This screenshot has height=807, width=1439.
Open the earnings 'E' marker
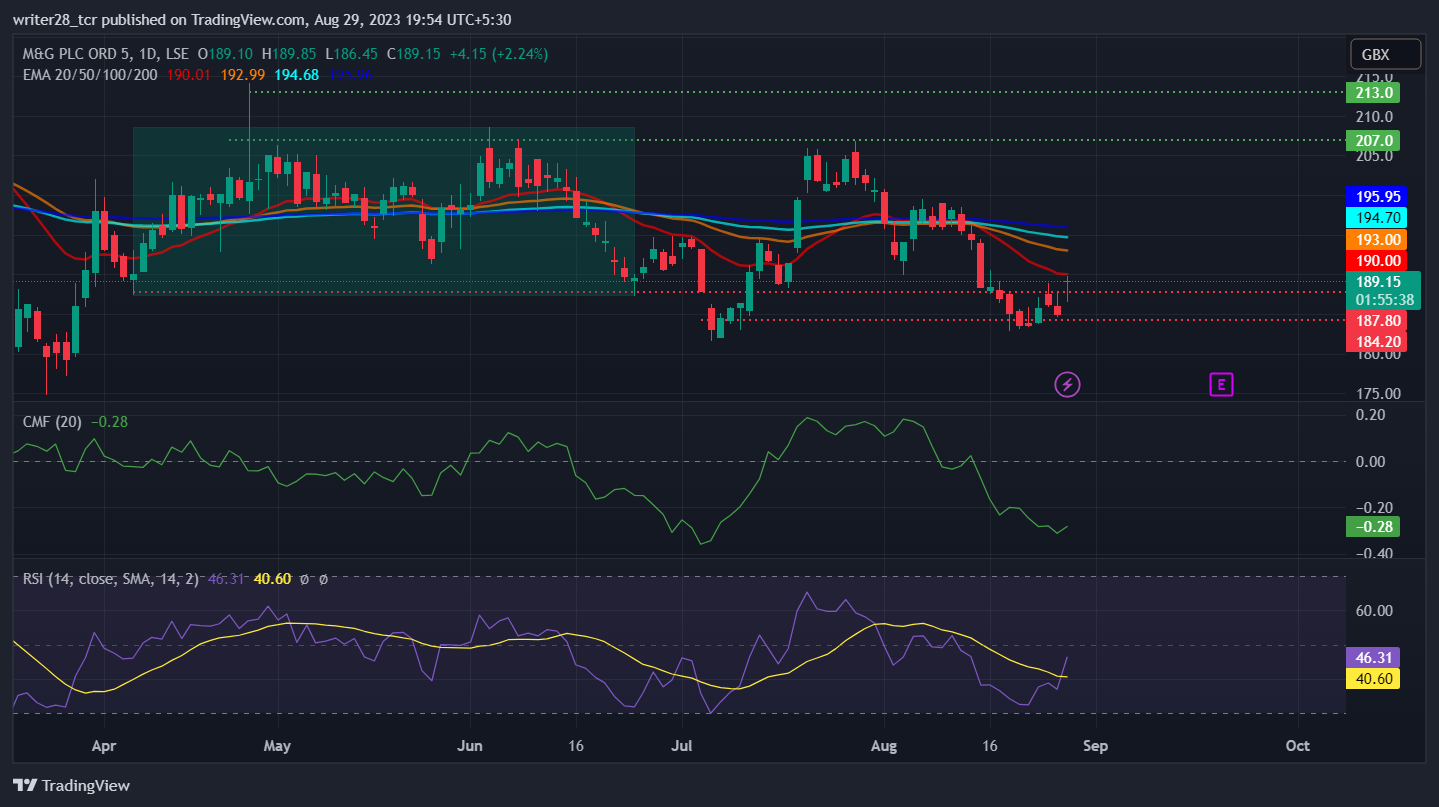click(x=1220, y=384)
